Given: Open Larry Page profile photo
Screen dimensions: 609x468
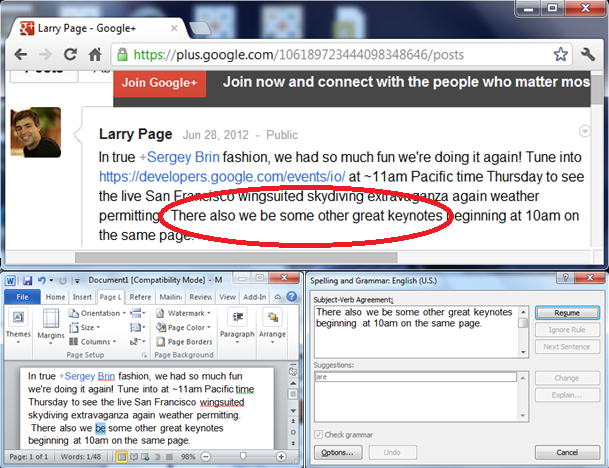Looking at the screenshot, I should [x=36, y=132].
